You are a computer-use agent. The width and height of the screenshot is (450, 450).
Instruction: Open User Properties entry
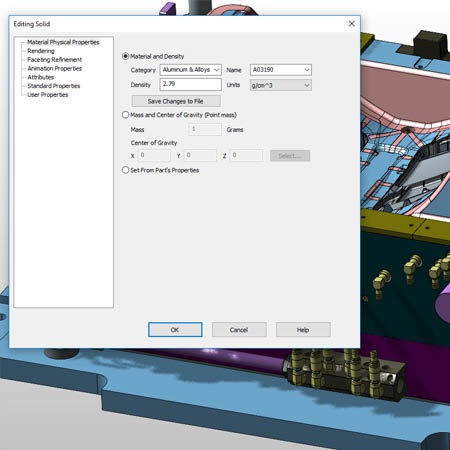pyautogui.click(x=48, y=95)
